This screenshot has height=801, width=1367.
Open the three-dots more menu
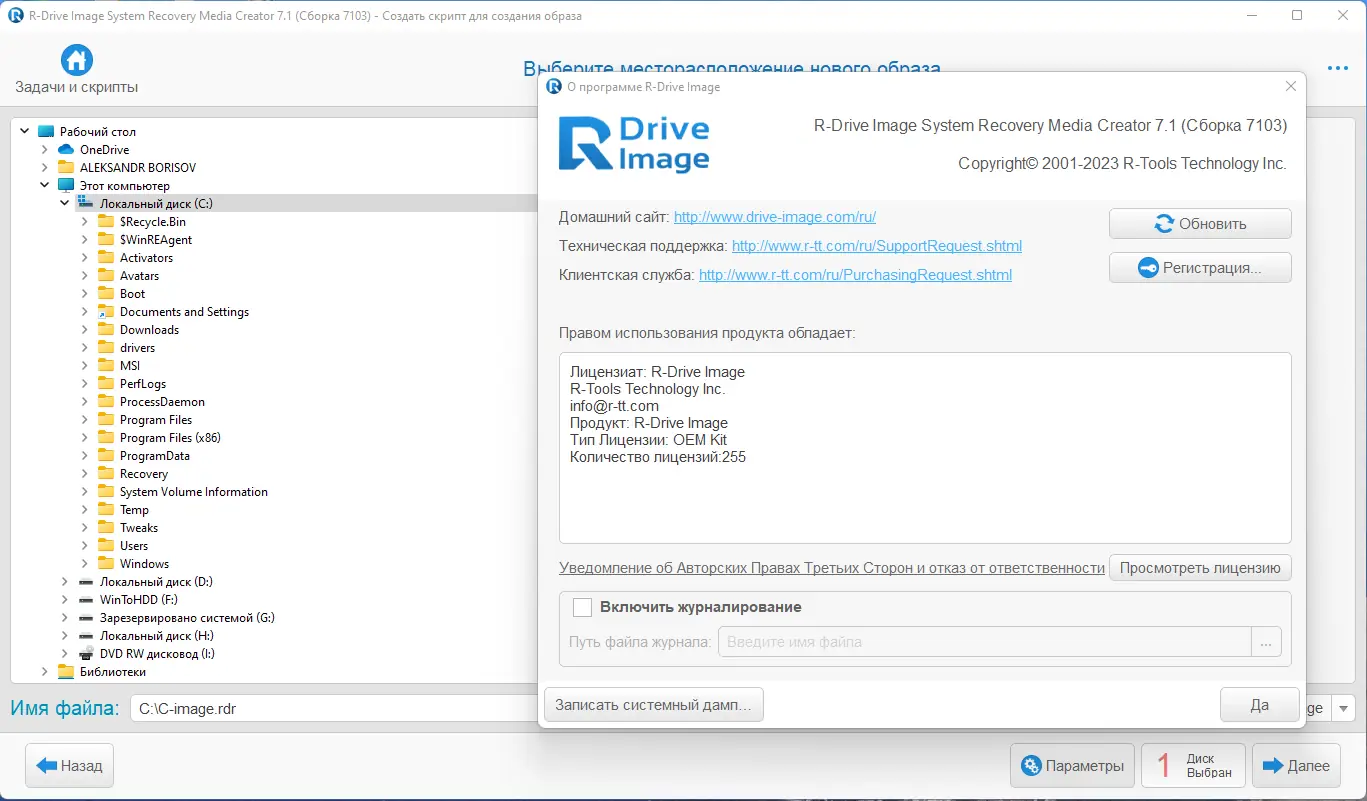click(x=1338, y=68)
